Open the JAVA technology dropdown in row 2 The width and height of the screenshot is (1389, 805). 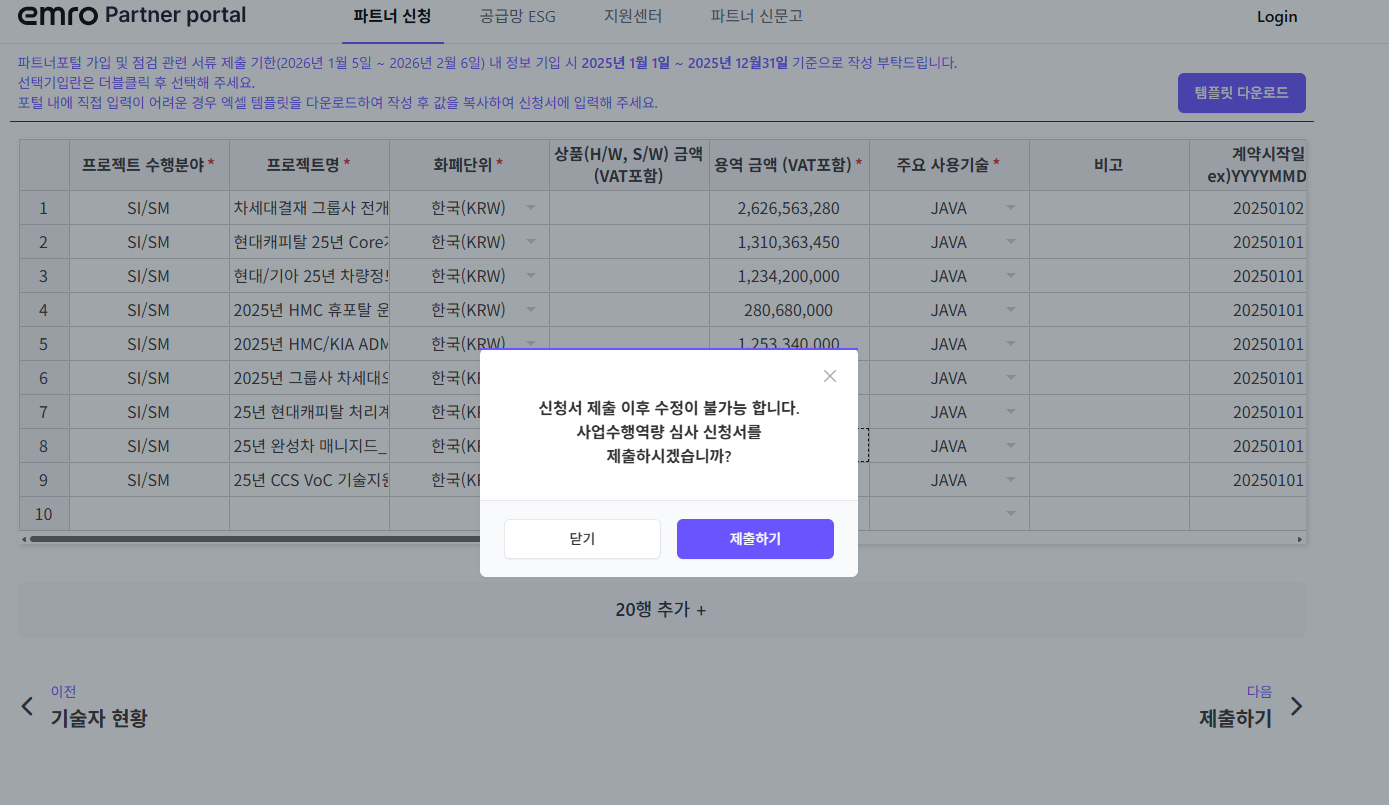(x=1009, y=241)
